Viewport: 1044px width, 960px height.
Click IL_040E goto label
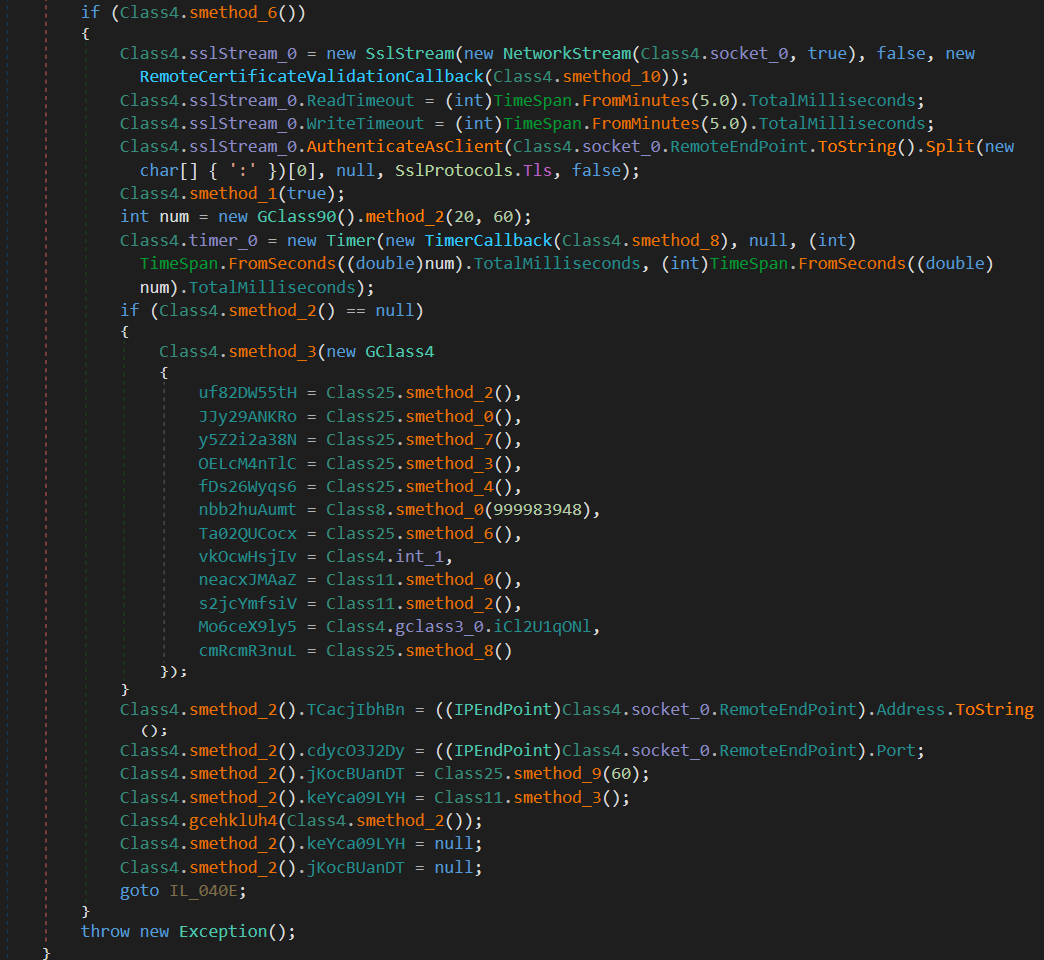203,891
